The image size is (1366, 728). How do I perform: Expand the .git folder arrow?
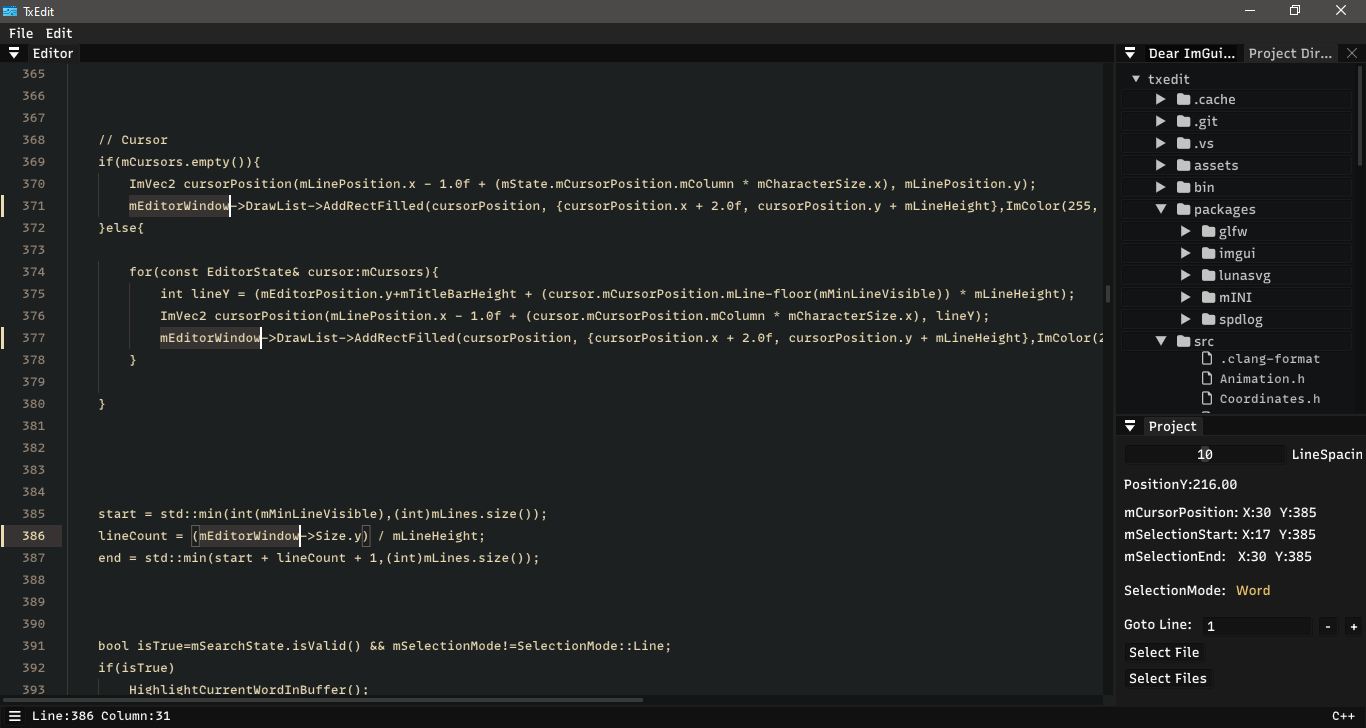point(1160,121)
